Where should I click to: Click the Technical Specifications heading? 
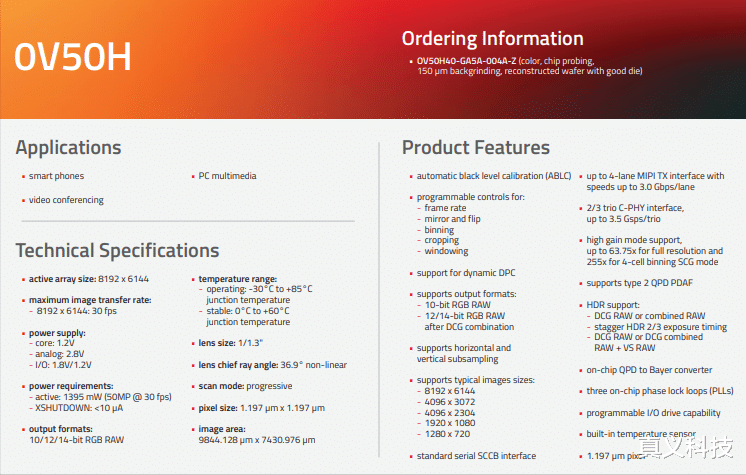118,250
